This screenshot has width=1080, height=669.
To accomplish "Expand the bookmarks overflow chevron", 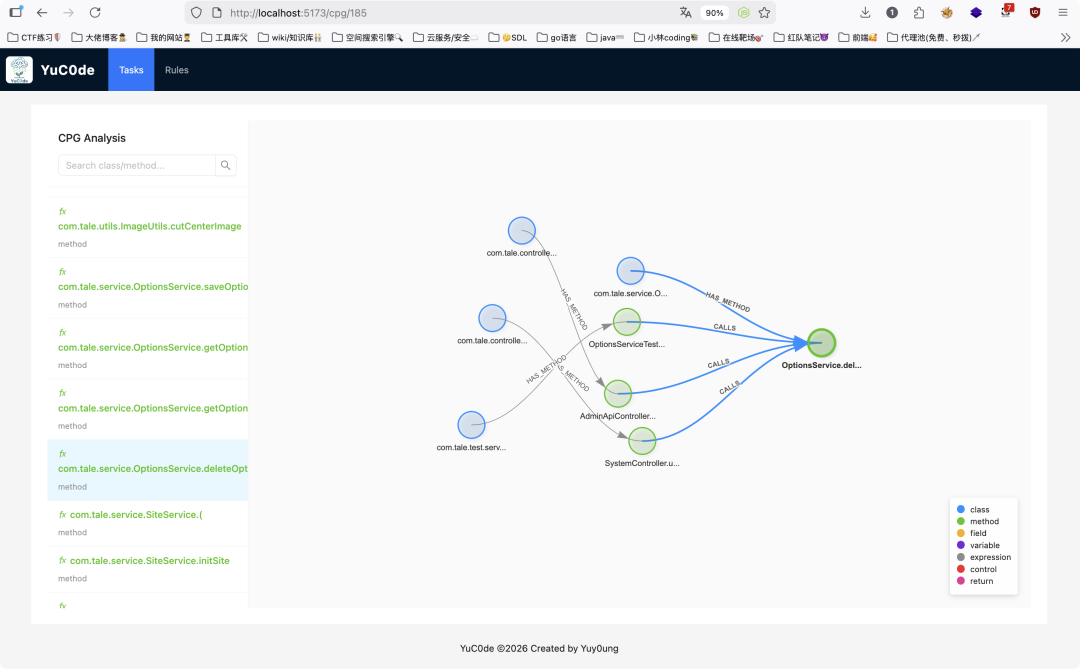I will tap(1065, 38).
